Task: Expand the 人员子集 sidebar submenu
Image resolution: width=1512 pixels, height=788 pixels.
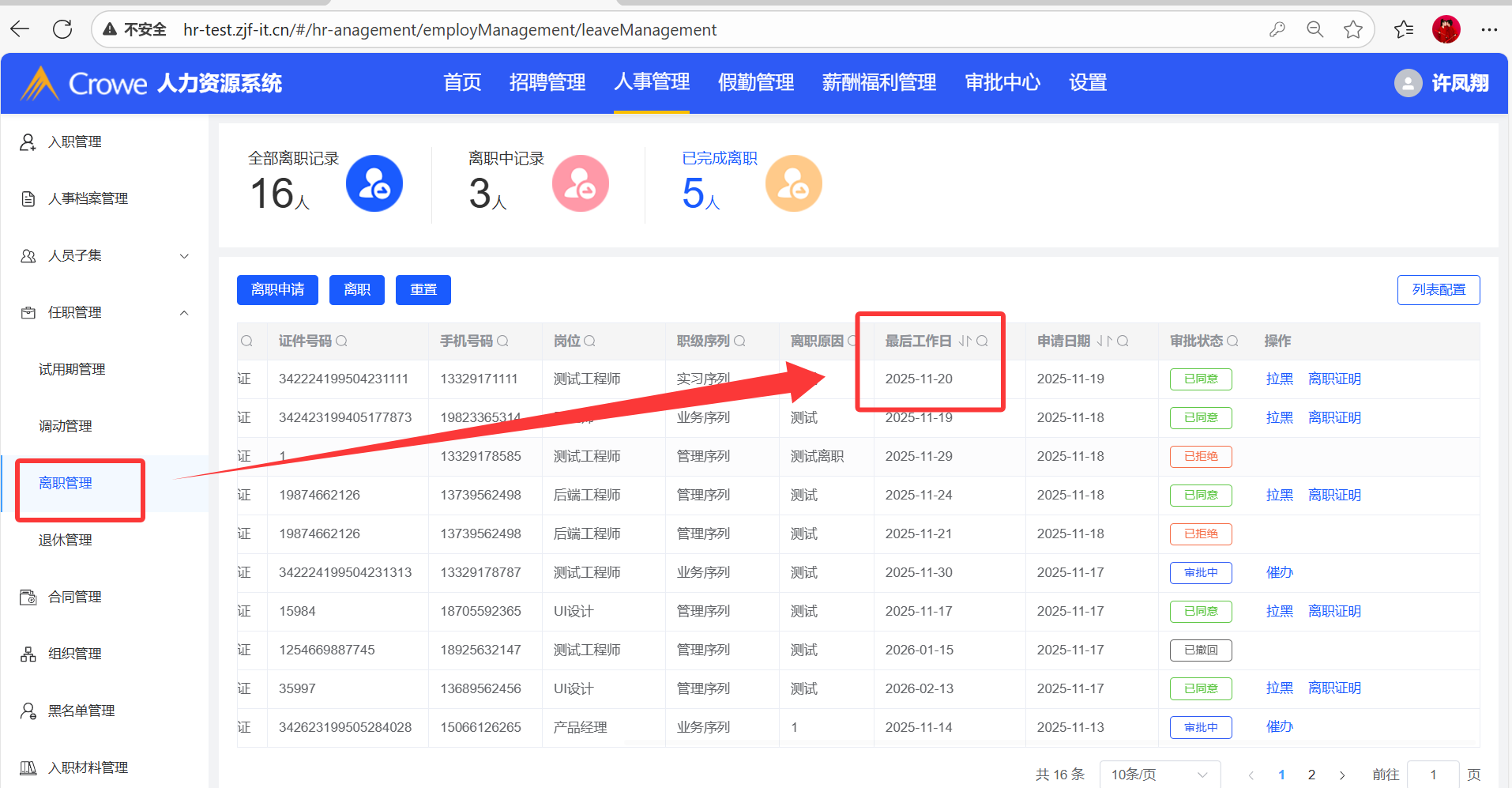Action: pos(184,256)
